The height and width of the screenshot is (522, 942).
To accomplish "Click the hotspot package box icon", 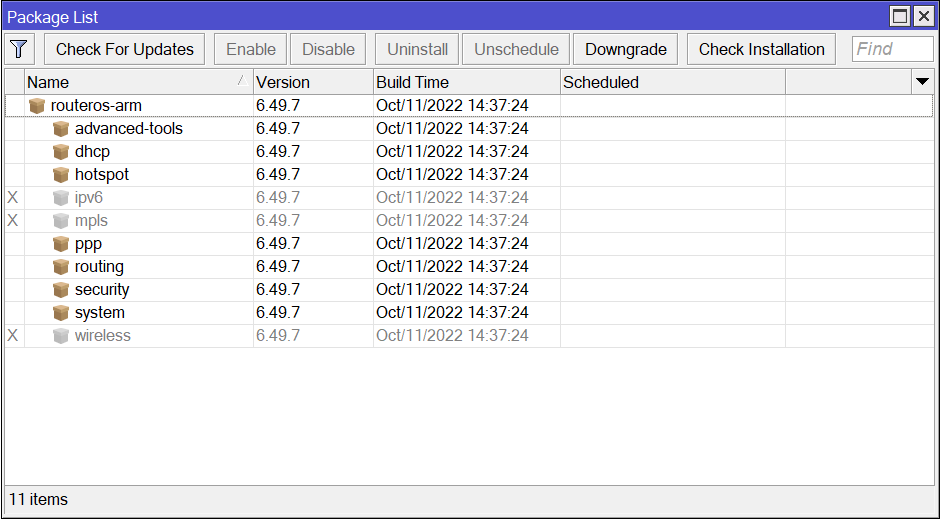I will pos(61,175).
